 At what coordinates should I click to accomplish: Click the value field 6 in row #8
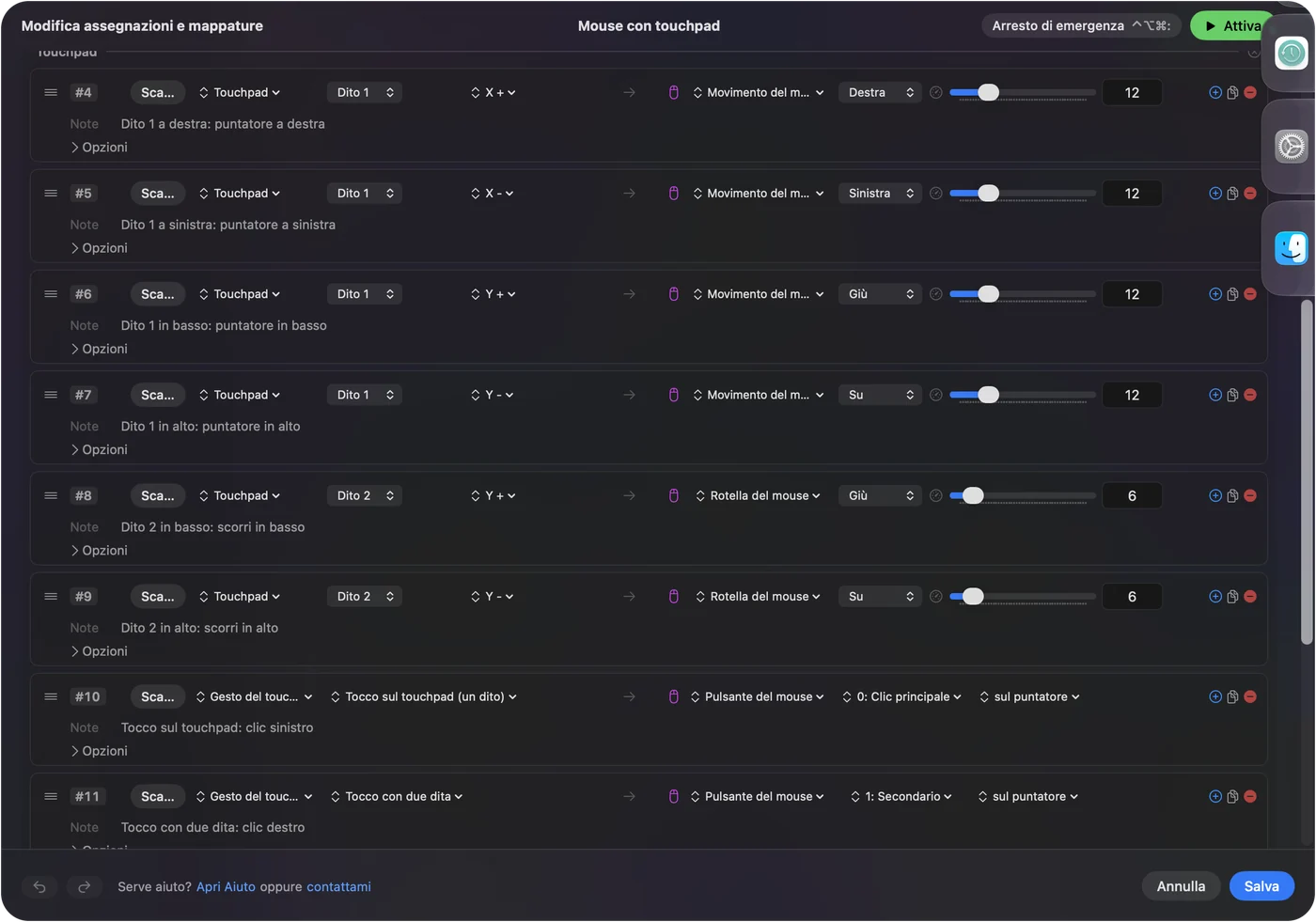1132,495
